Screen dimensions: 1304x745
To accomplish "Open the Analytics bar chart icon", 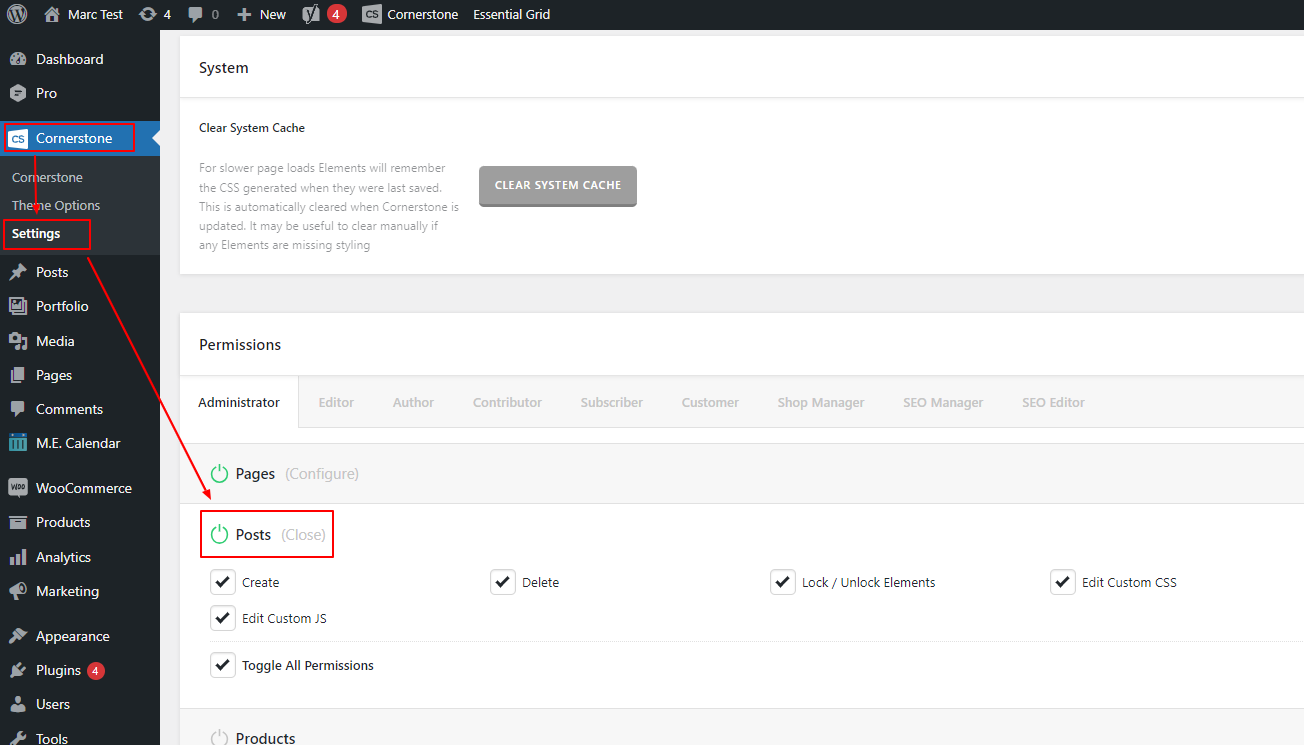I will point(18,557).
